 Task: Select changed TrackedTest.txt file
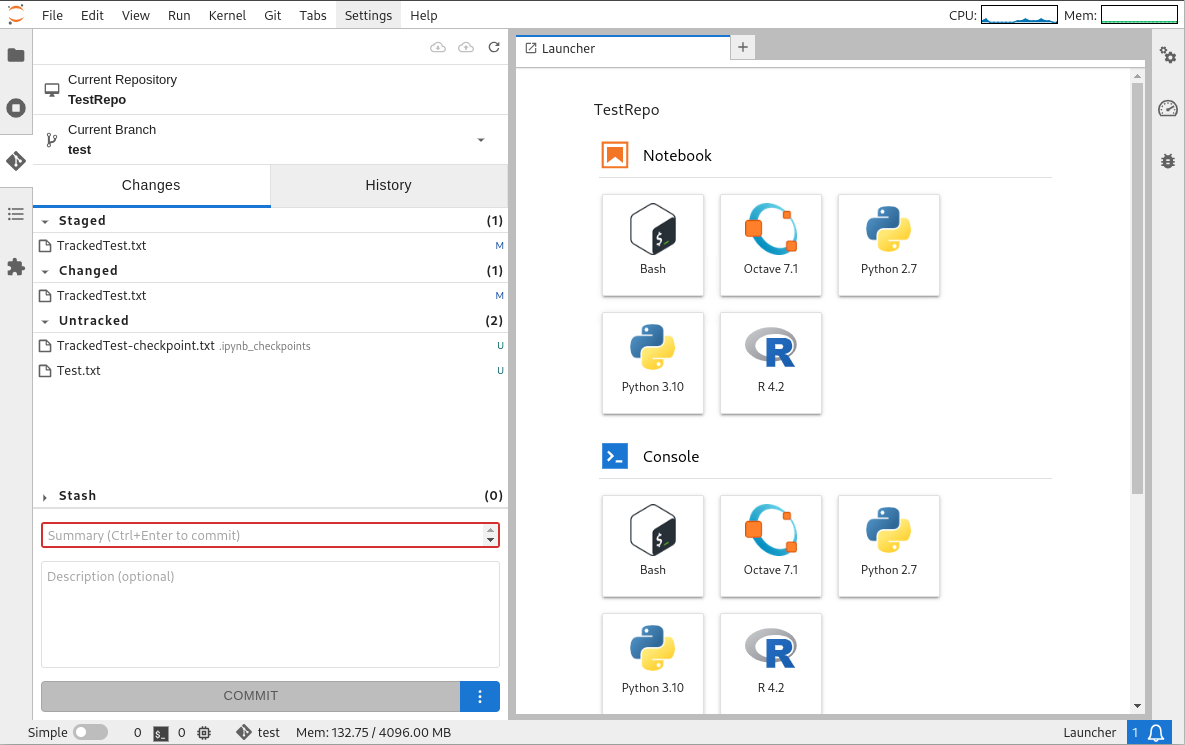click(x=270, y=296)
